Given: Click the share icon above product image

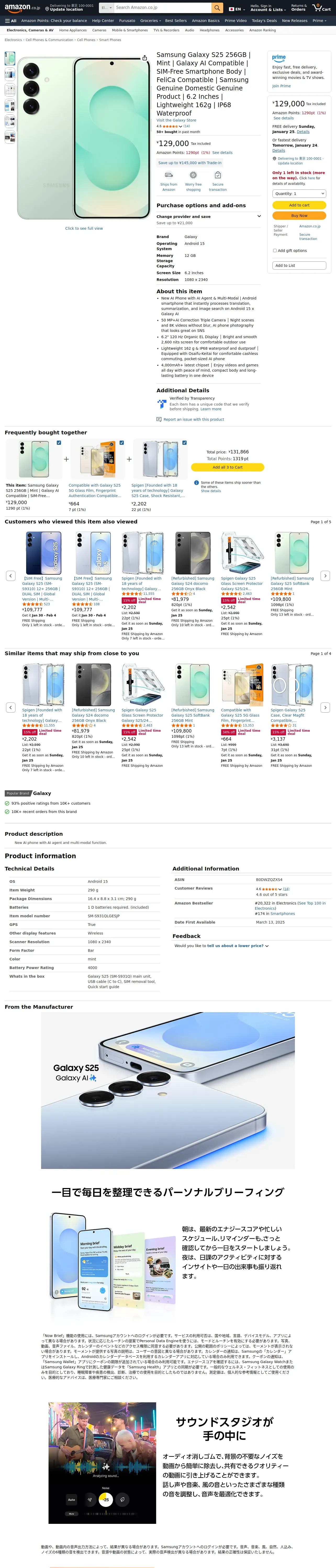Looking at the screenshot, I should [144, 59].
